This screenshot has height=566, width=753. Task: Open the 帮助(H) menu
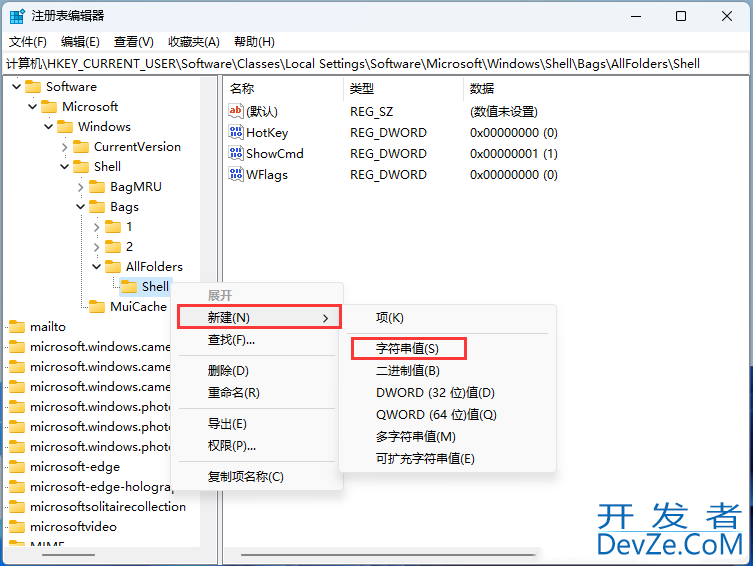tap(254, 42)
